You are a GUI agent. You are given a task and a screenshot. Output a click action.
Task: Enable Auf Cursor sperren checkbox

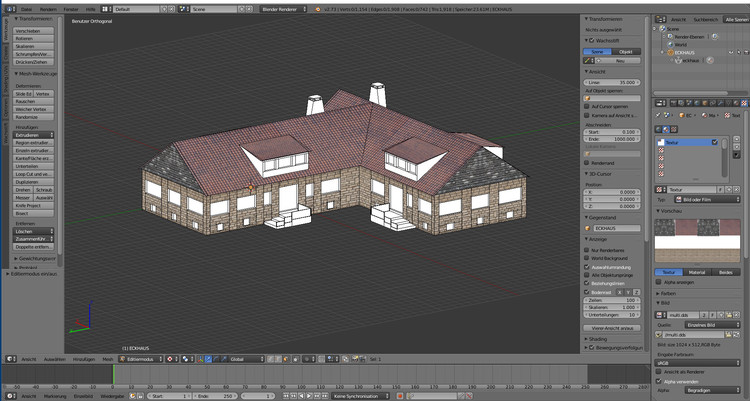point(587,106)
